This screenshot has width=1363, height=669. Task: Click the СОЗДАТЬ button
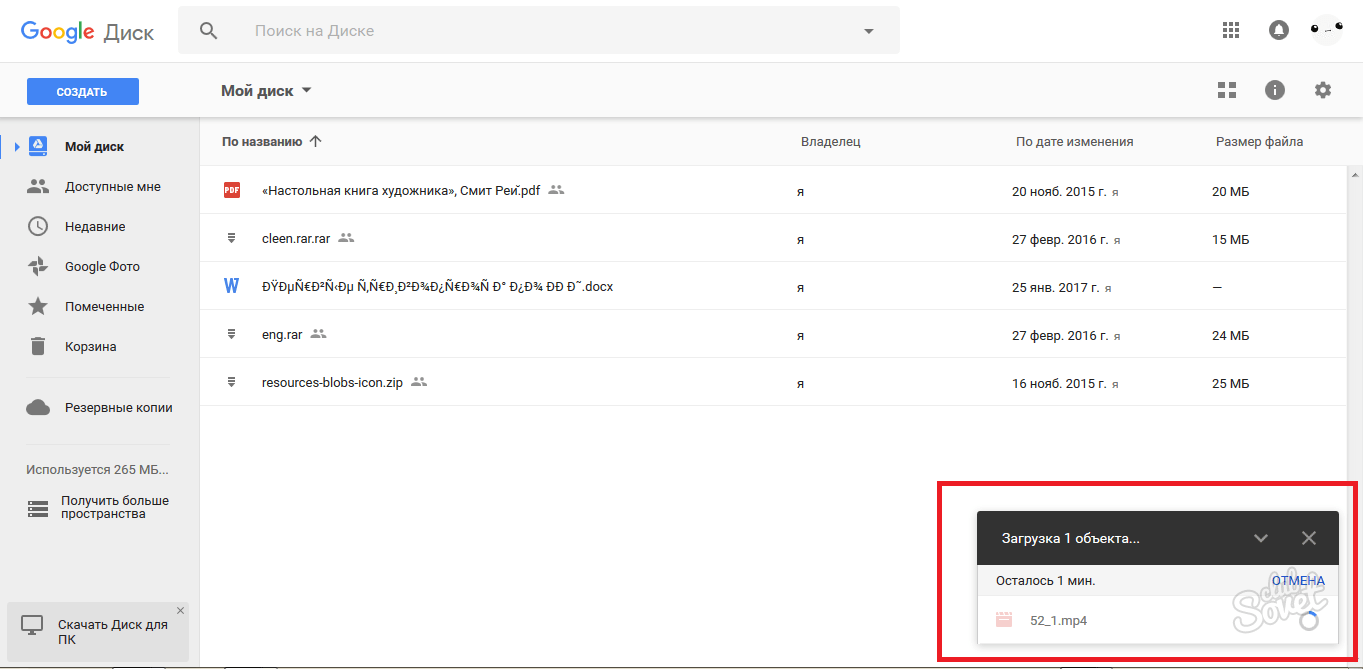(x=83, y=92)
